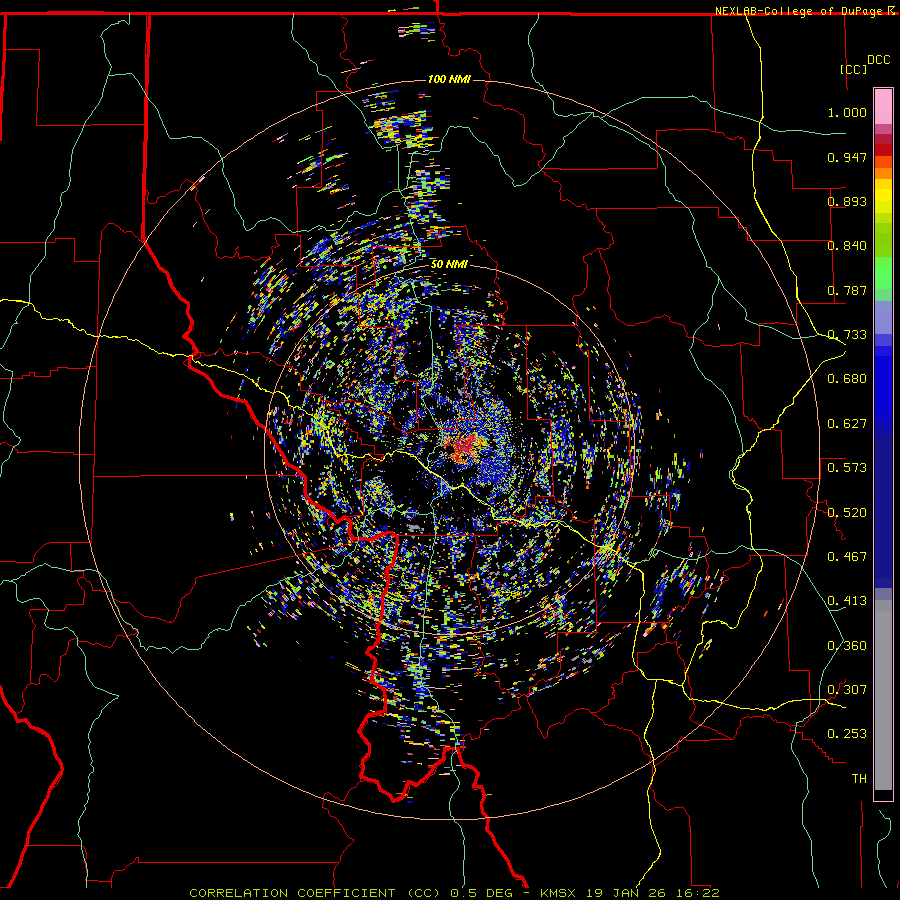Click the 100 NMI range ring label
The height and width of the screenshot is (900, 900).
tap(449, 79)
